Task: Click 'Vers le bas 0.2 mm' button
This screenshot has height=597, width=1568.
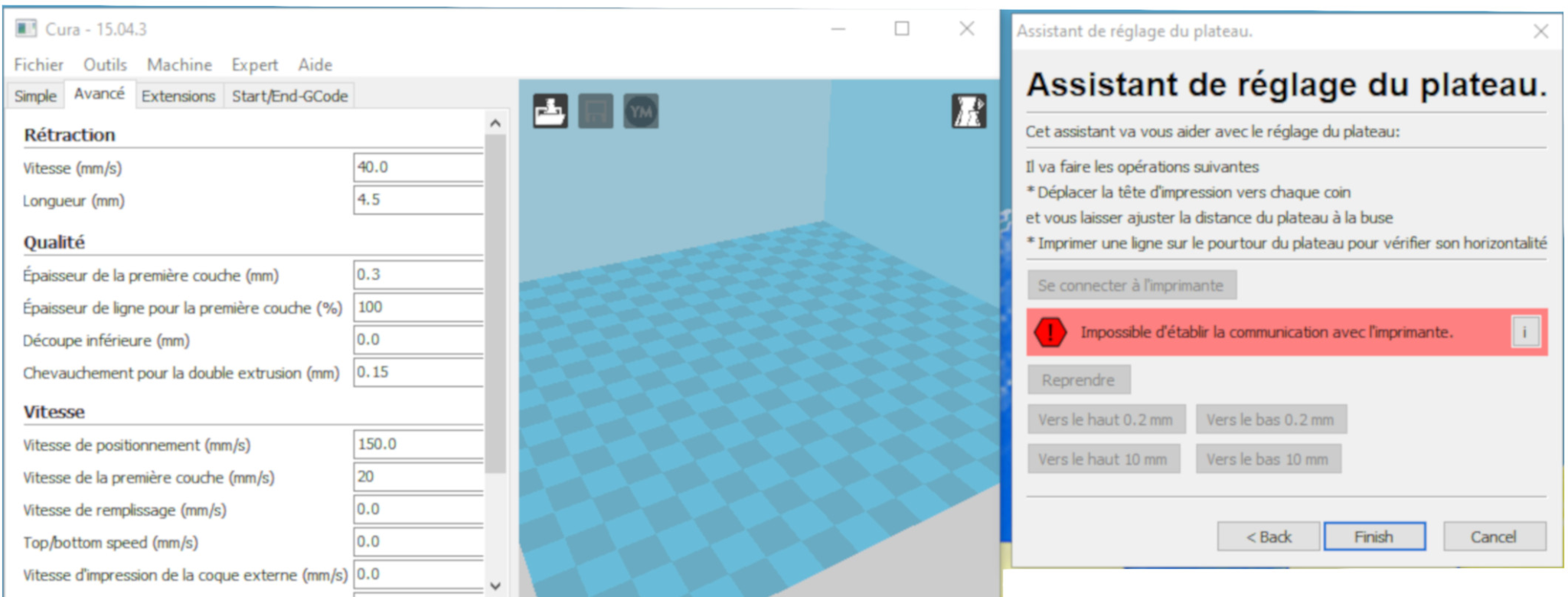Action: pyautogui.click(x=1270, y=419)
